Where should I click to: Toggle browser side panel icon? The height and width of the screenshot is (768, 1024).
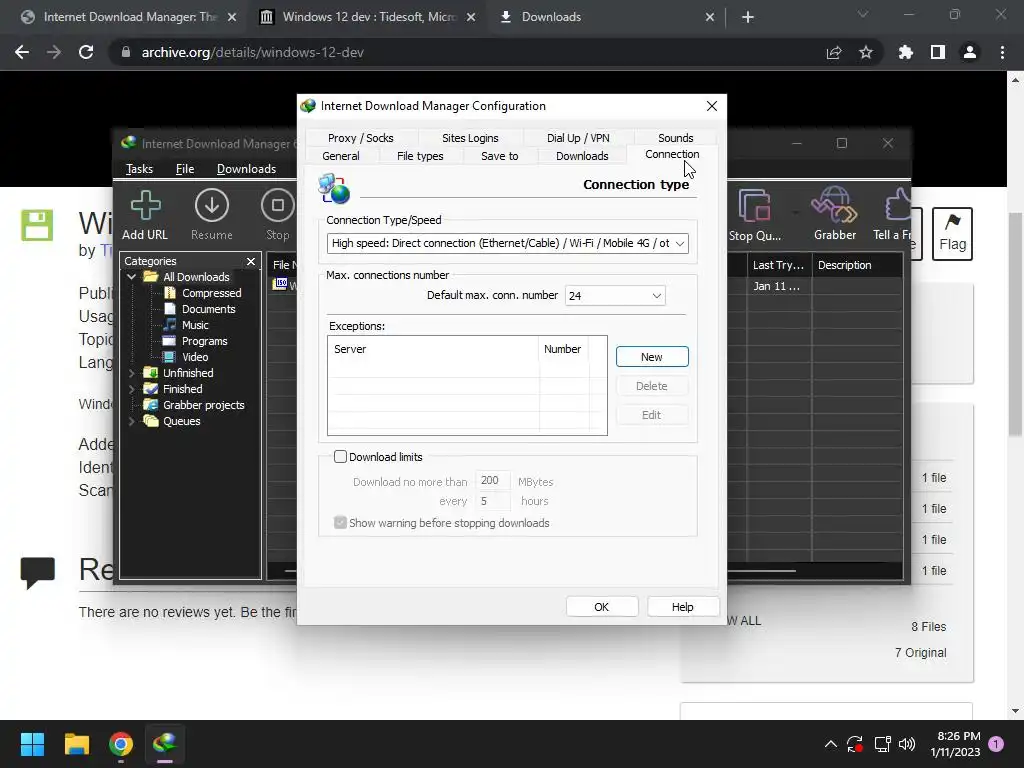(937, 52)
